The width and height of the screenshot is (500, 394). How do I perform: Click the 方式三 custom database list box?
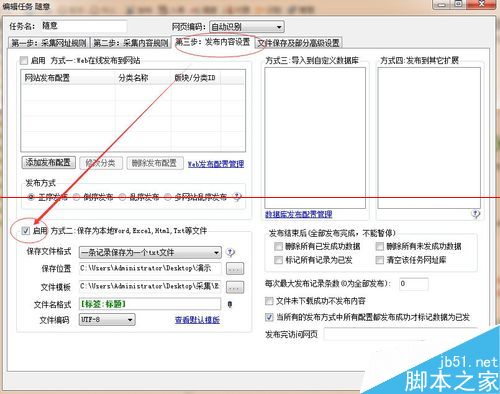click(x=315, y=138)
